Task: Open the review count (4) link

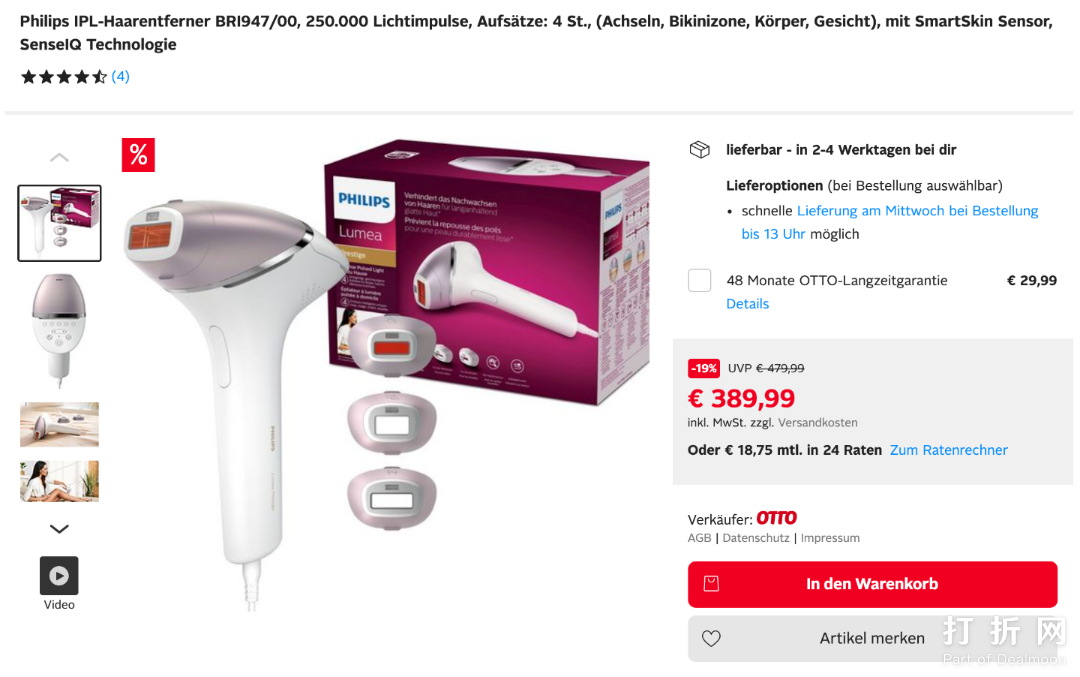Action: coord(121,76)
